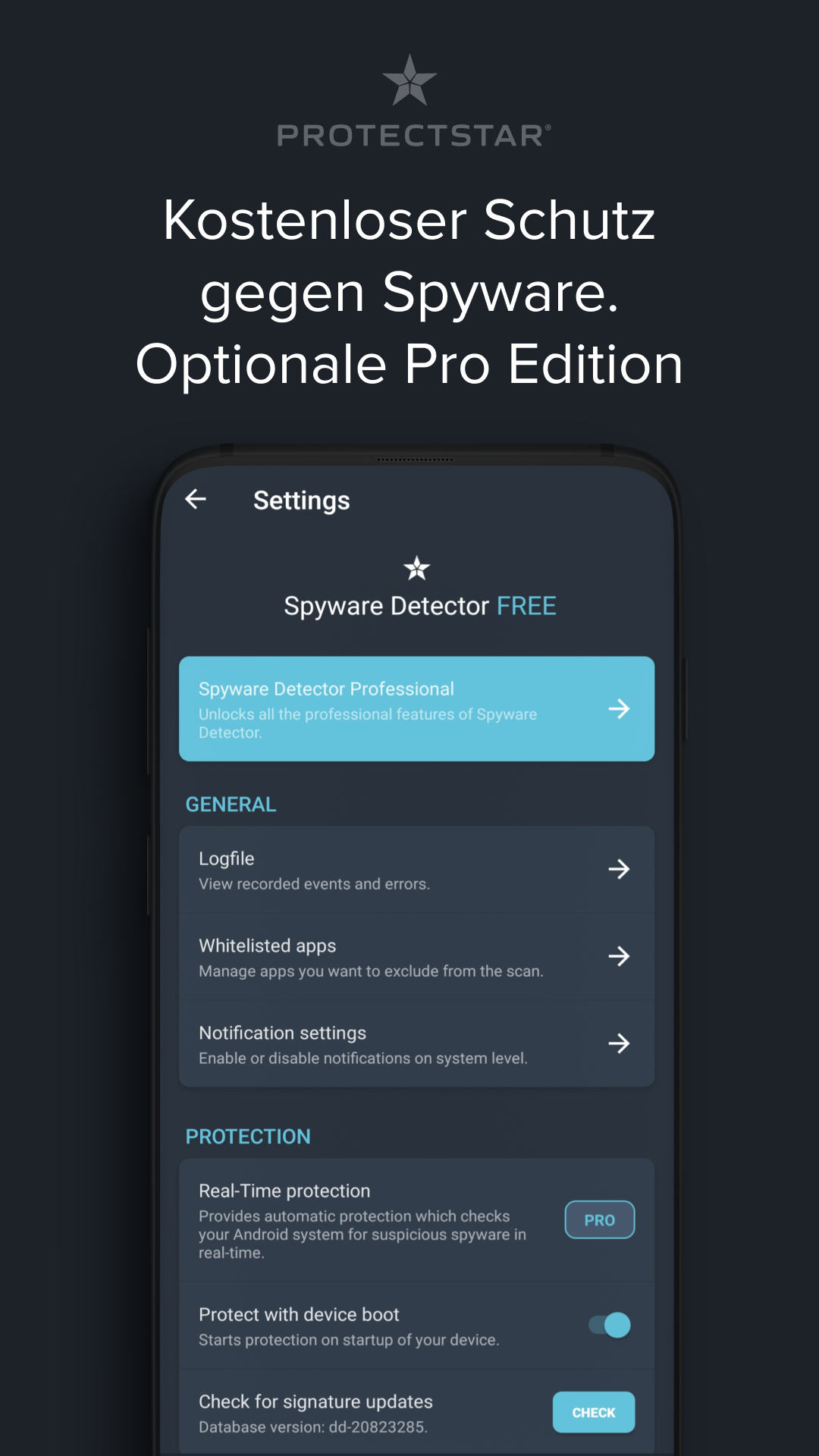Tap the Spyware Detector FREE title
The width and height of the screenshot is (819, 1456).
pyautogui.click(x=420, y=606)
